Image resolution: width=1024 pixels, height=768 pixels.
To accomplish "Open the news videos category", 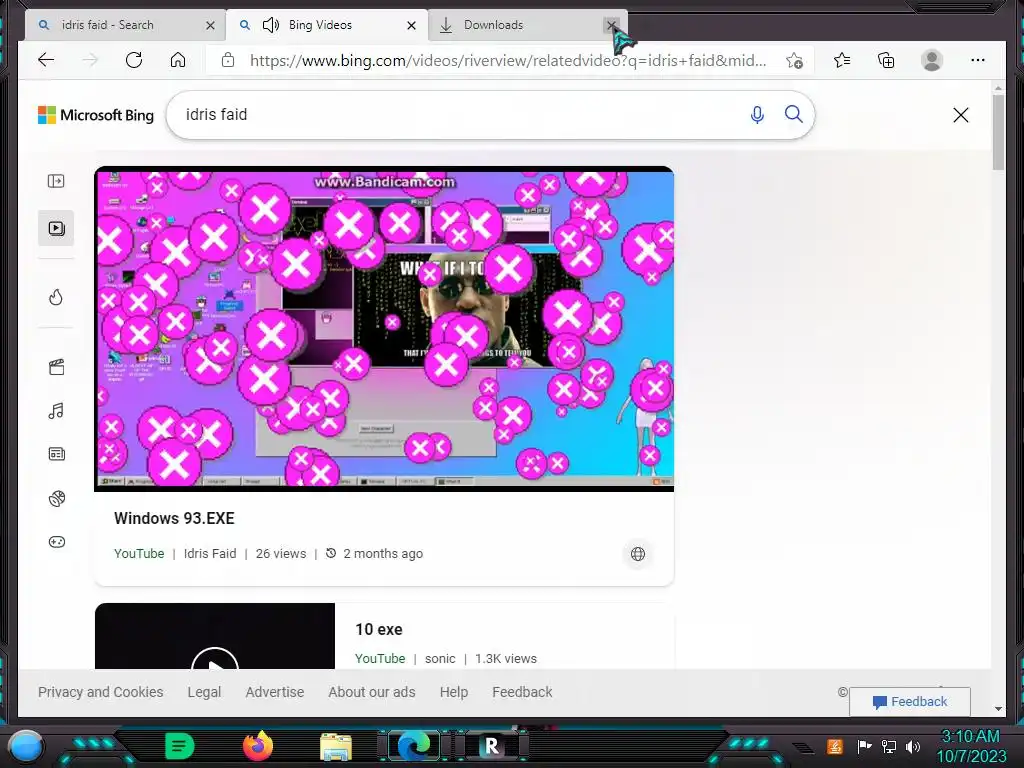I will coord(56,454).
